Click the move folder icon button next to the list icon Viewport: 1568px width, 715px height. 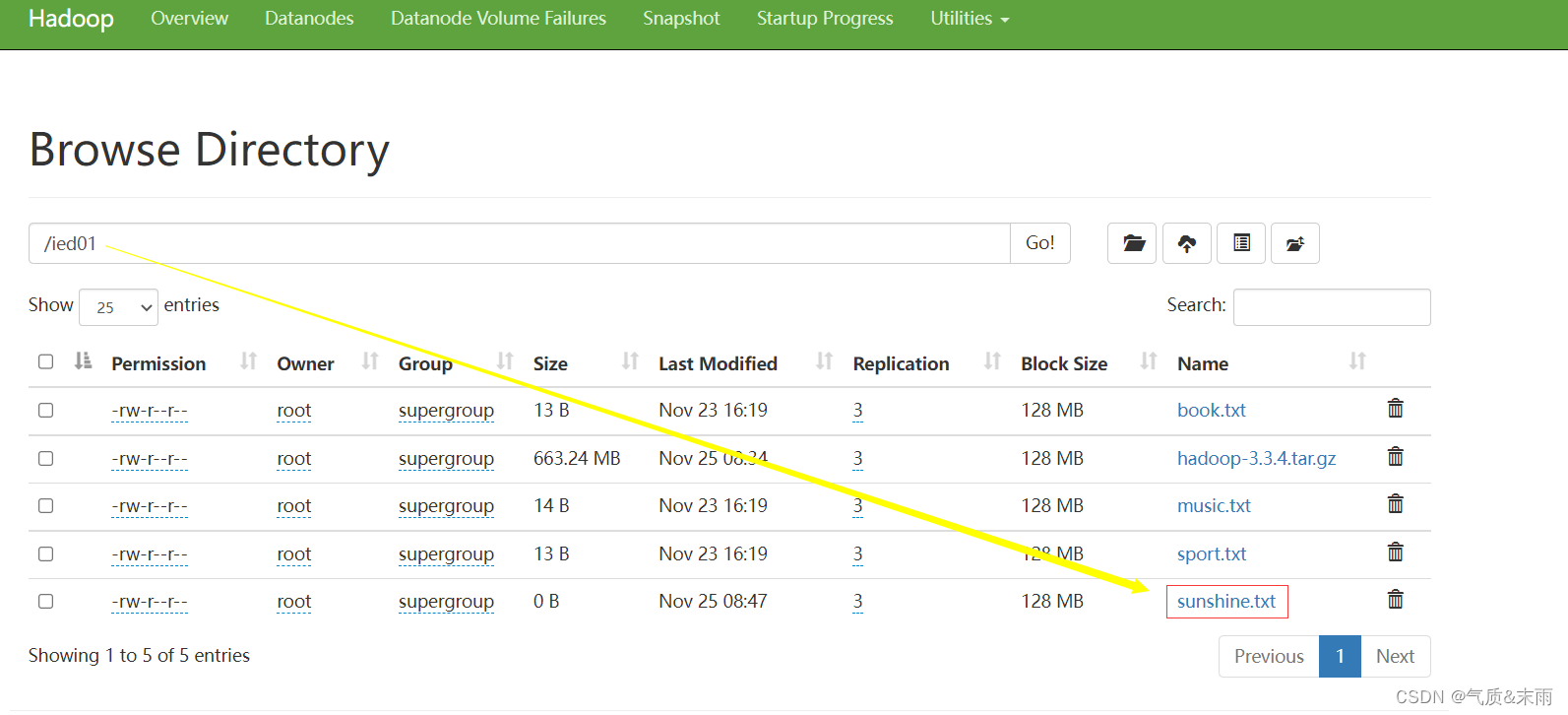[1295, 243]
